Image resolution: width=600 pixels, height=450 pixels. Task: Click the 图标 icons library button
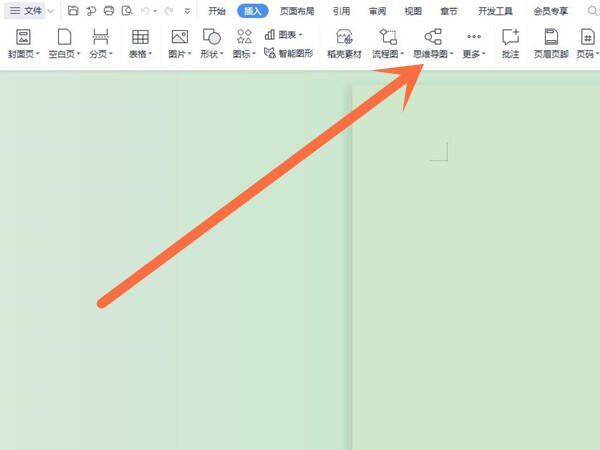(244, 44)
